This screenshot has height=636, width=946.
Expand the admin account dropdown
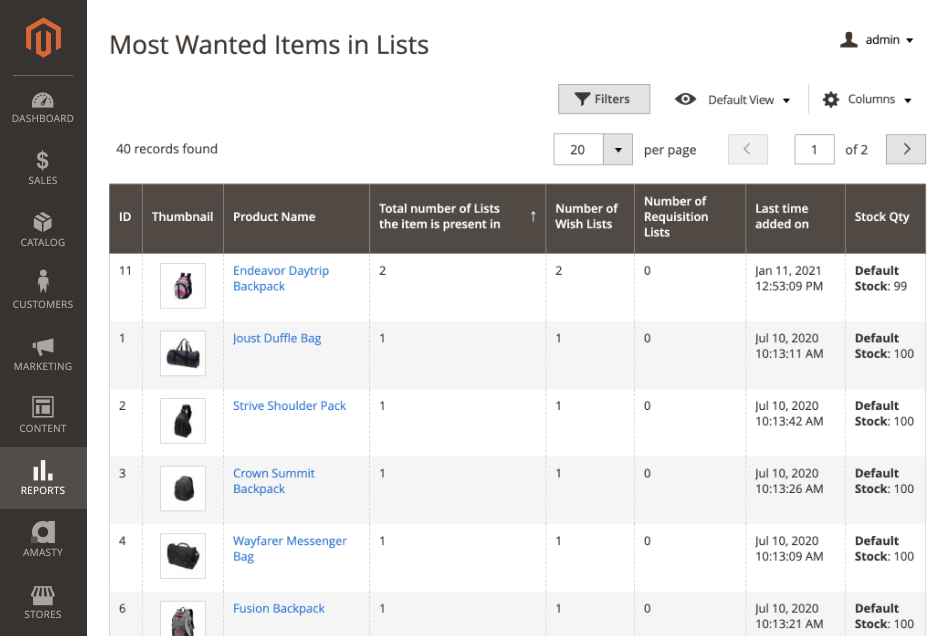[x=877, y=40]
